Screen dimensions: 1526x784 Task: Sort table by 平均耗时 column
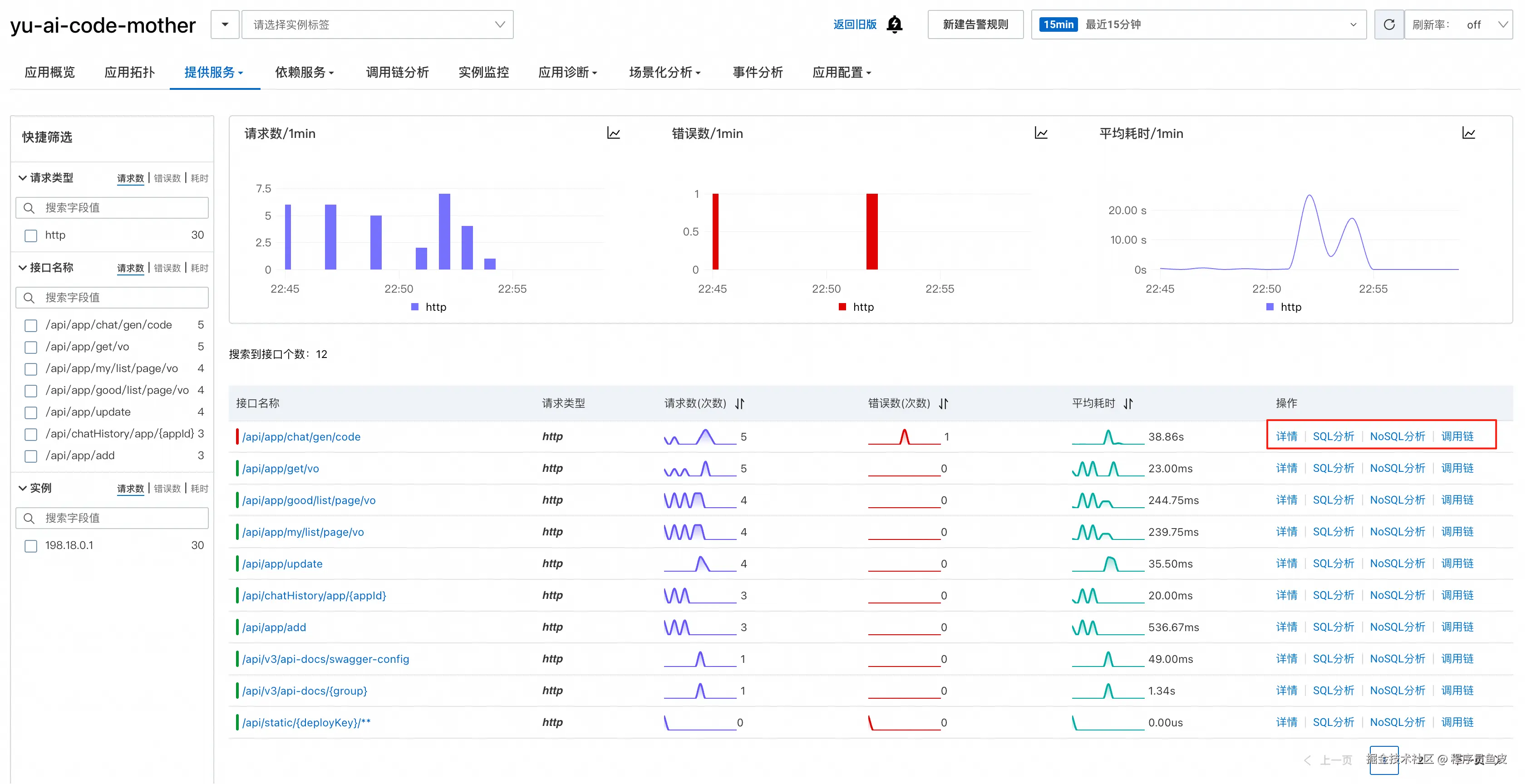pyautogui.click(x=1128, y=404)
